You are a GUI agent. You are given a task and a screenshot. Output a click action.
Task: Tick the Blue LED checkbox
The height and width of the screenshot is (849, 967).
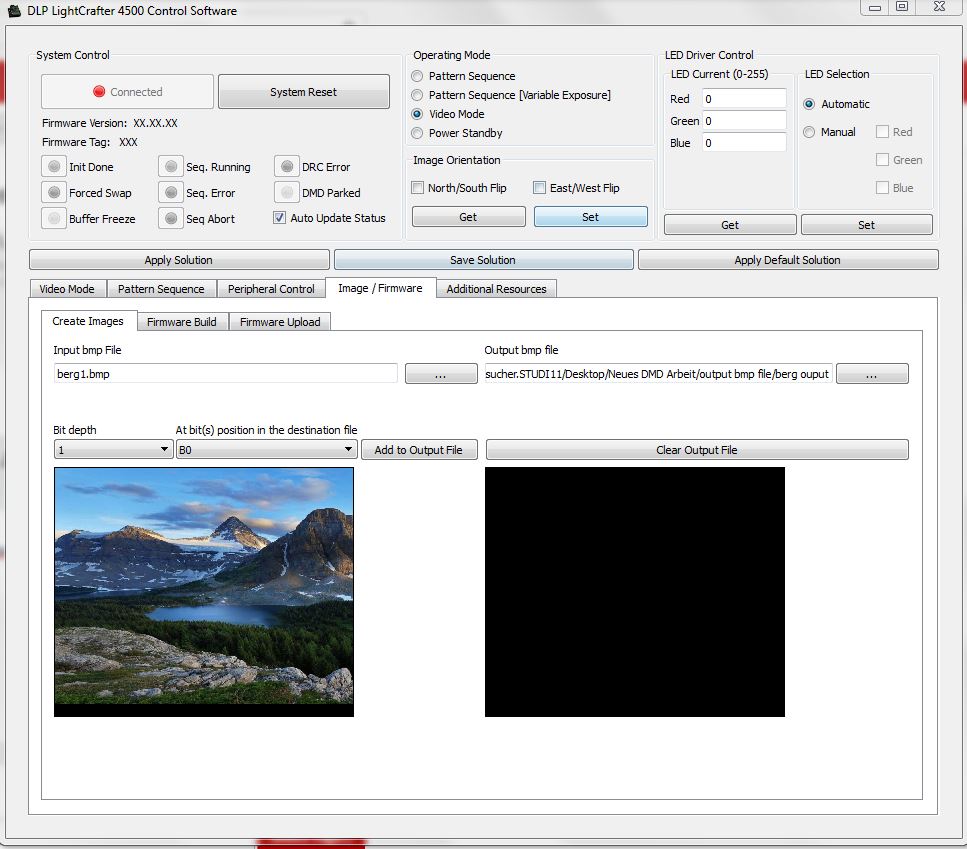(x=883, y=187)
